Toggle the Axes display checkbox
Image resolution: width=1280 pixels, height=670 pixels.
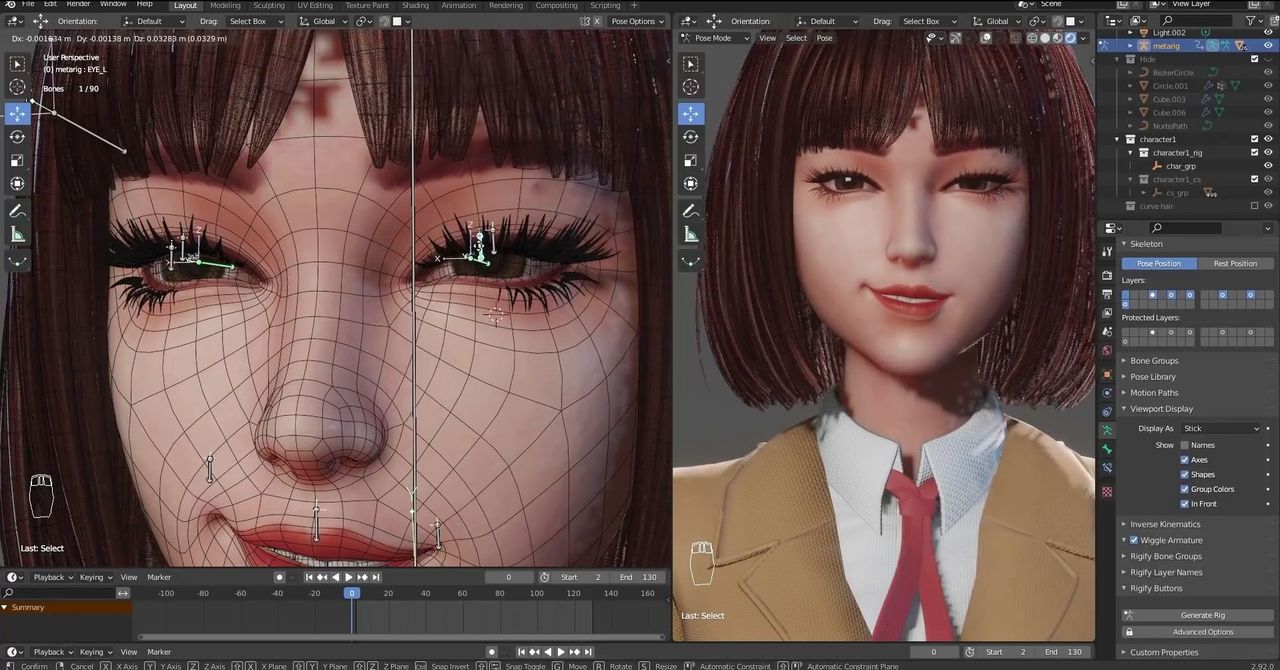point(1185,460)
